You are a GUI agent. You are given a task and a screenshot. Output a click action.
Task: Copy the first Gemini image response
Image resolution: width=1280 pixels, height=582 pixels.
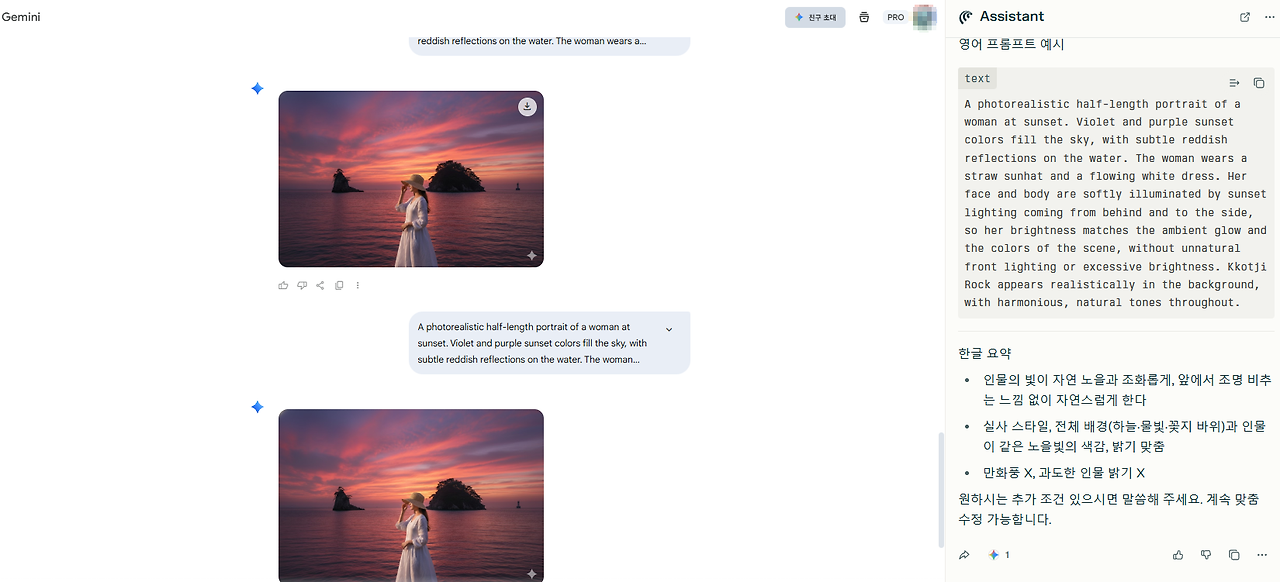click(x=339, y=285)
